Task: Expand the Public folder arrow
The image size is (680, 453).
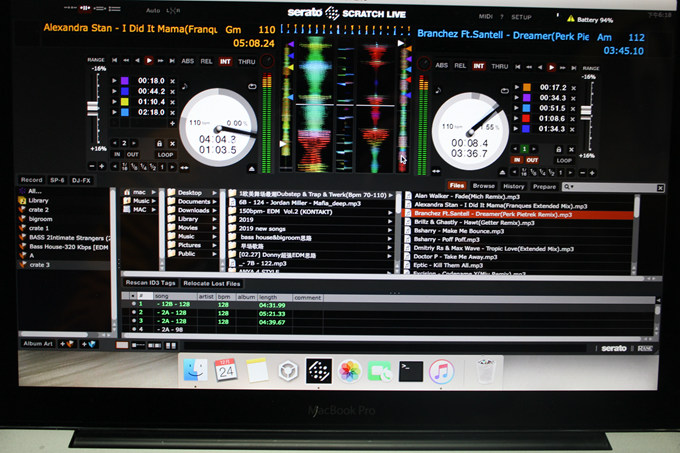Action: (x=214, y=254)
